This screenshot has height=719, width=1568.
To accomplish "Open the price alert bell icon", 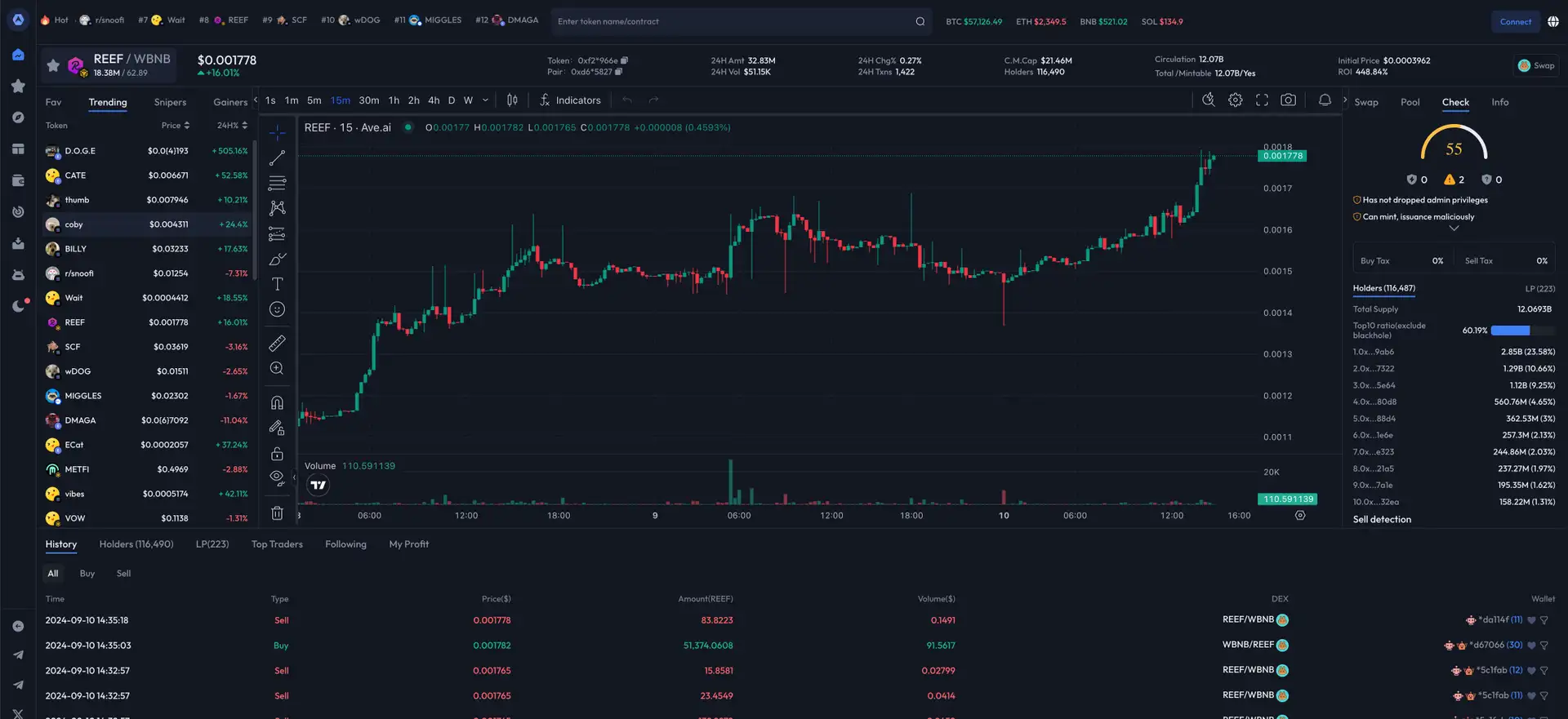I will click(1325, 100).
